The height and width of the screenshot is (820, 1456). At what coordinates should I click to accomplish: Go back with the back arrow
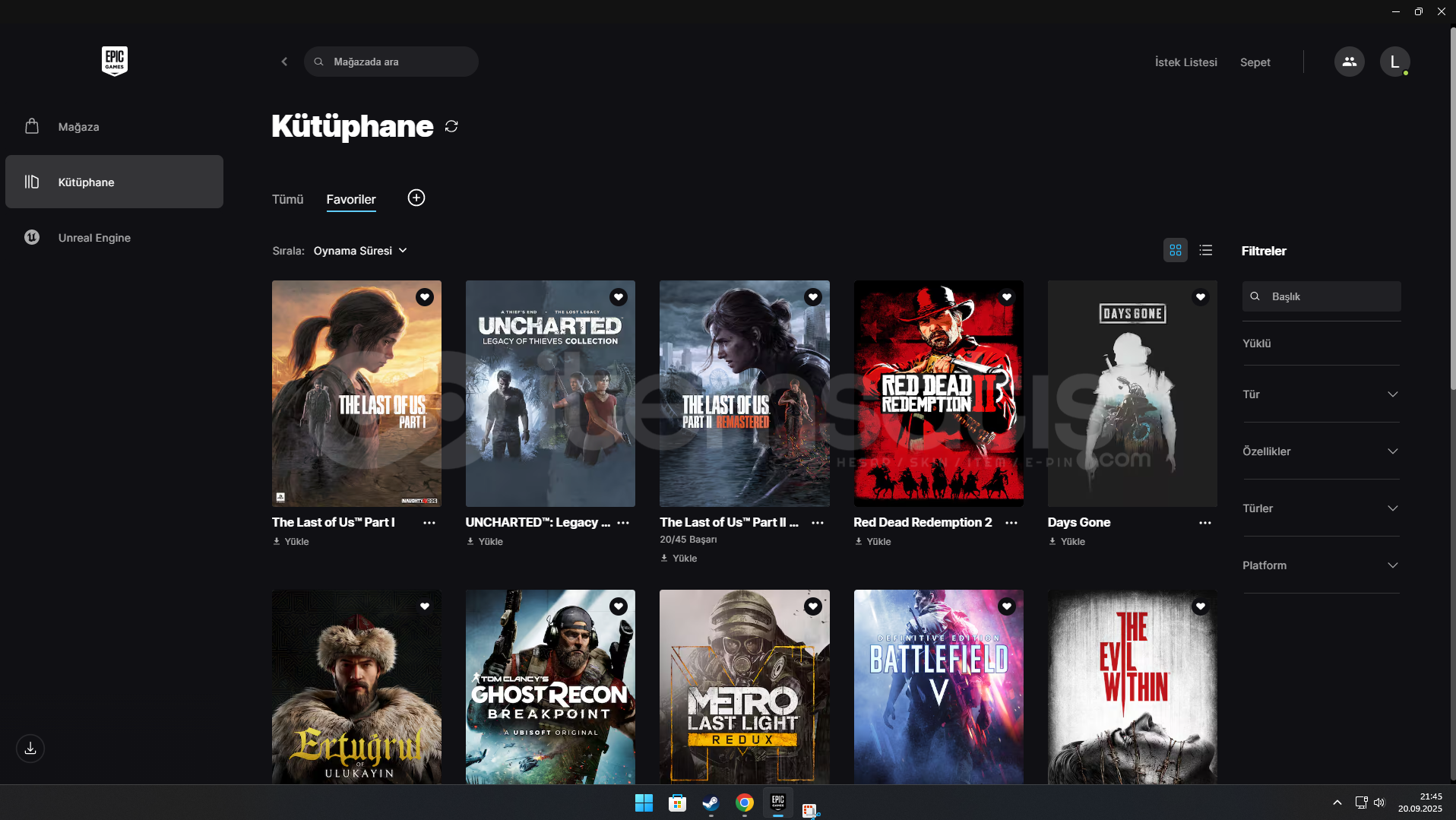coord(284,62)
